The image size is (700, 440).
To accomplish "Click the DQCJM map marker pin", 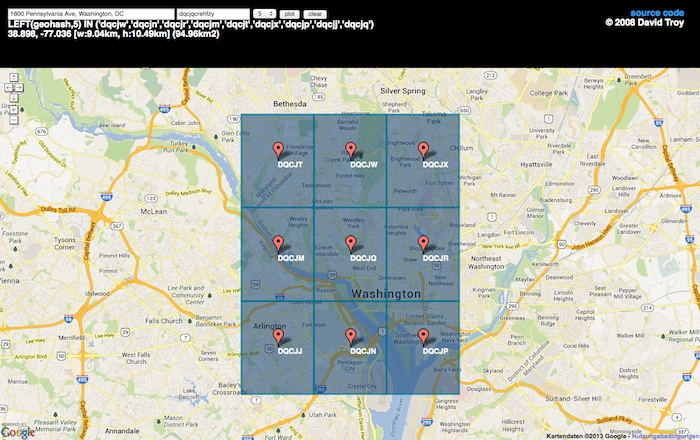I will pos(278,245).
